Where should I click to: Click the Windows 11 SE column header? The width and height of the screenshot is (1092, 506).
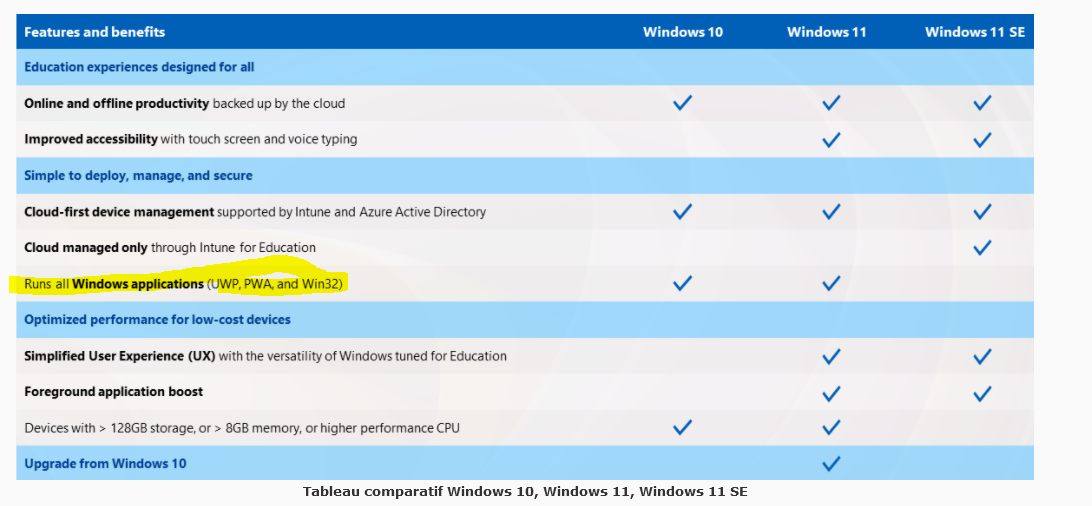pos(975,32)
